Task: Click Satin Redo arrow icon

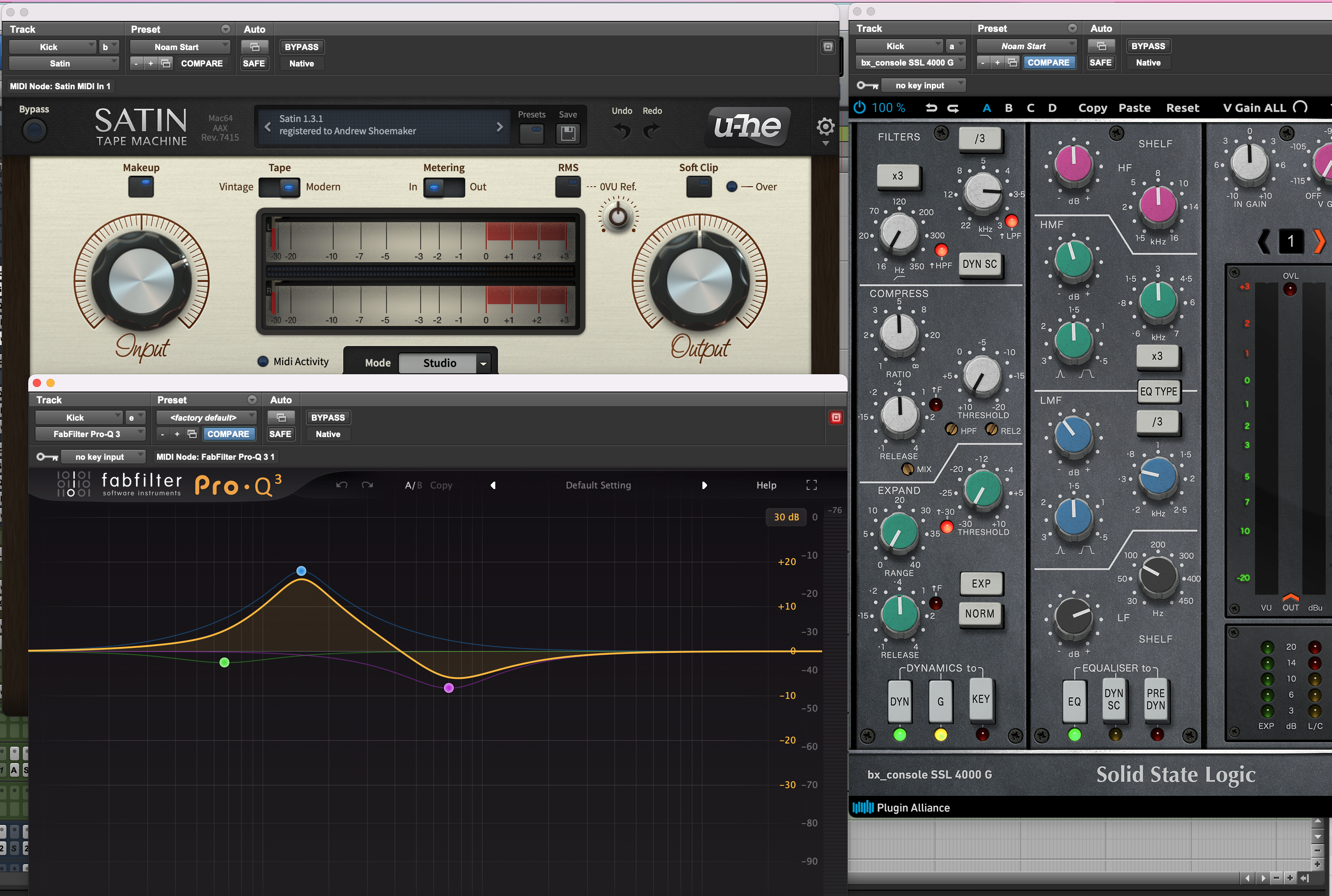Action: (652, 132)
